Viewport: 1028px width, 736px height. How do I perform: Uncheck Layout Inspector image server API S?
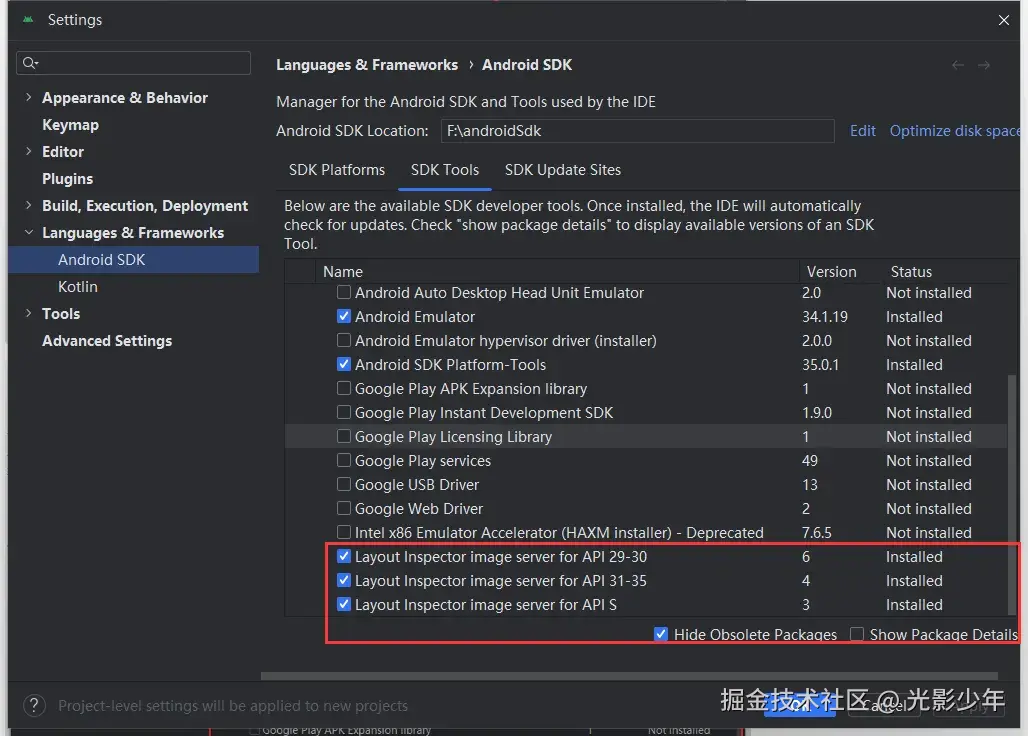pos(344,604)
